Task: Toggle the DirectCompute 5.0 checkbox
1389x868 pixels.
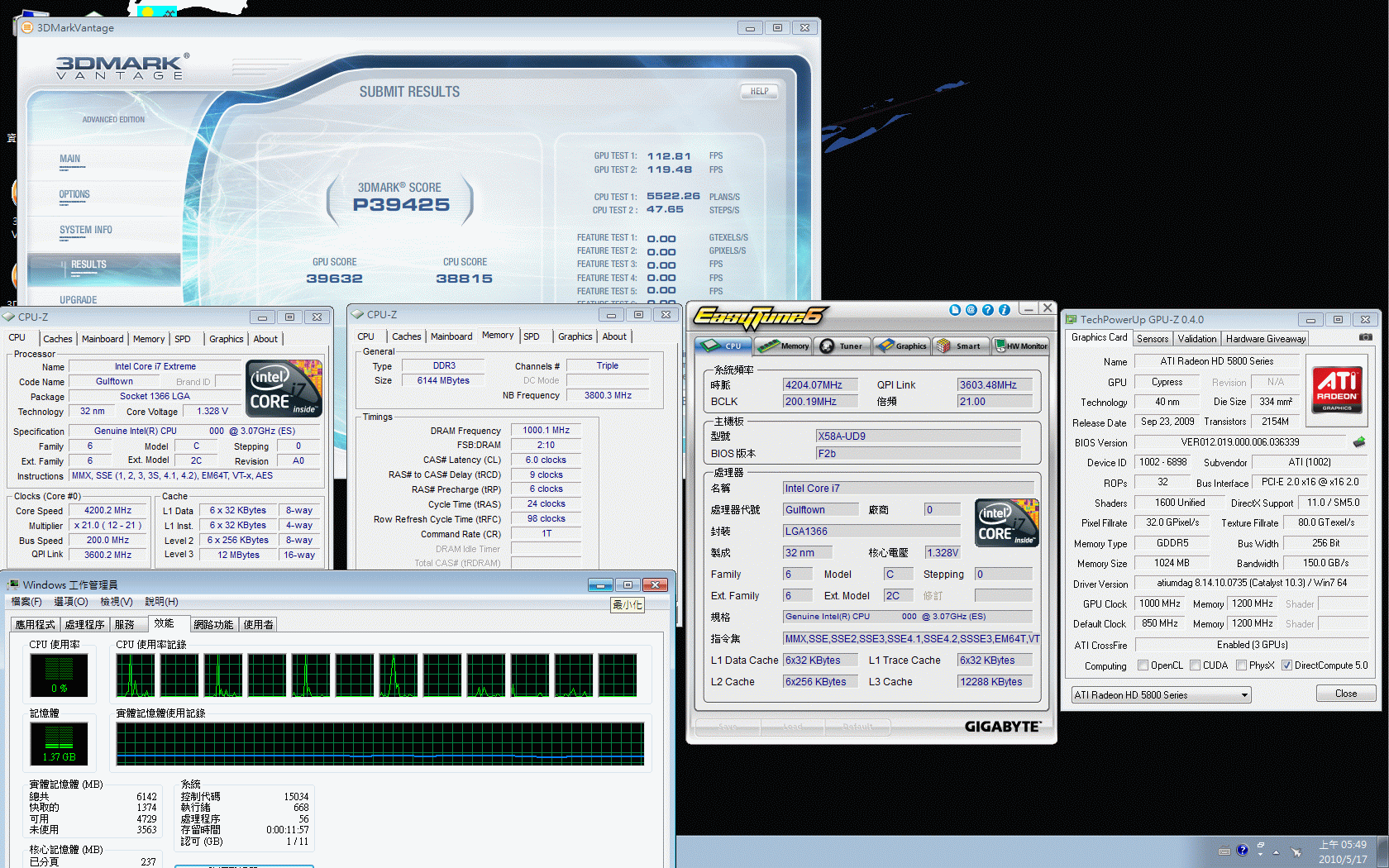Action: (x=1286, y=665)
